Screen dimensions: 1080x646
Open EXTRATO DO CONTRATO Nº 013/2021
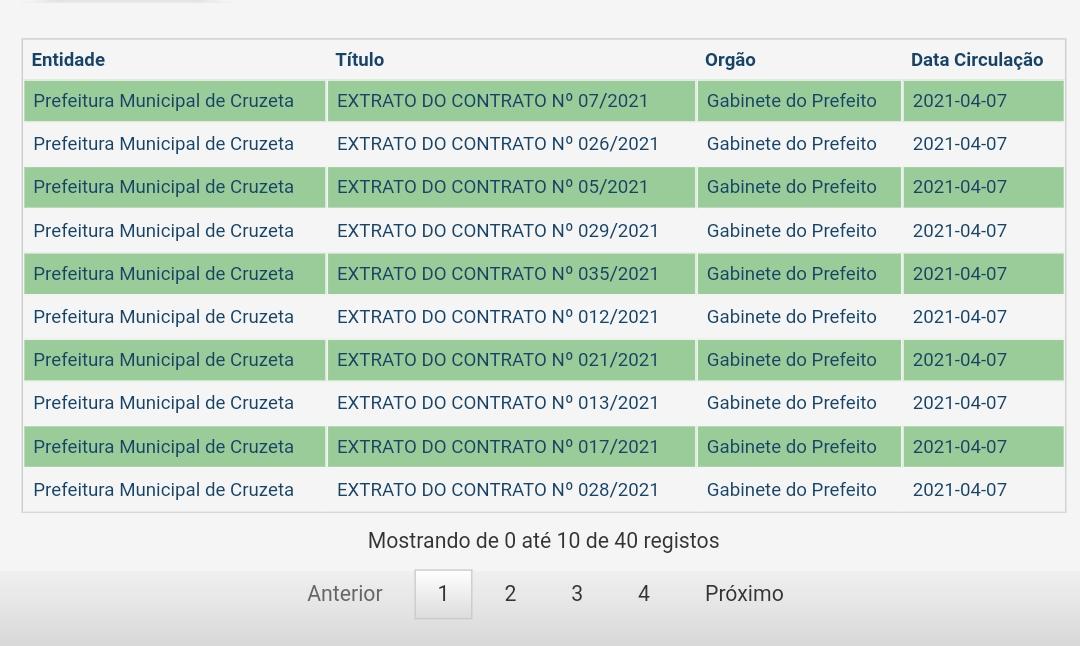click(x=497, y=403)
